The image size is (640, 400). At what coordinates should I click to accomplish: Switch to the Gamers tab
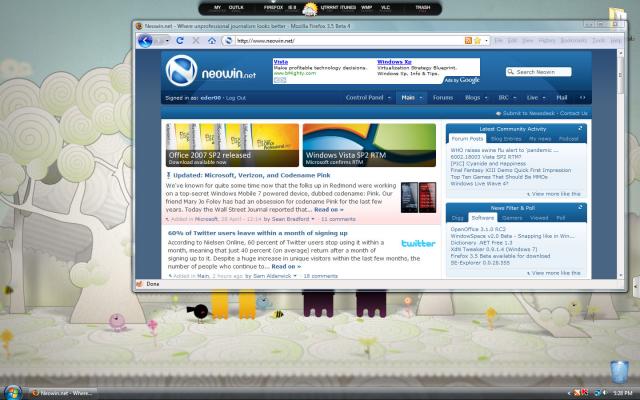coord(512,218)
